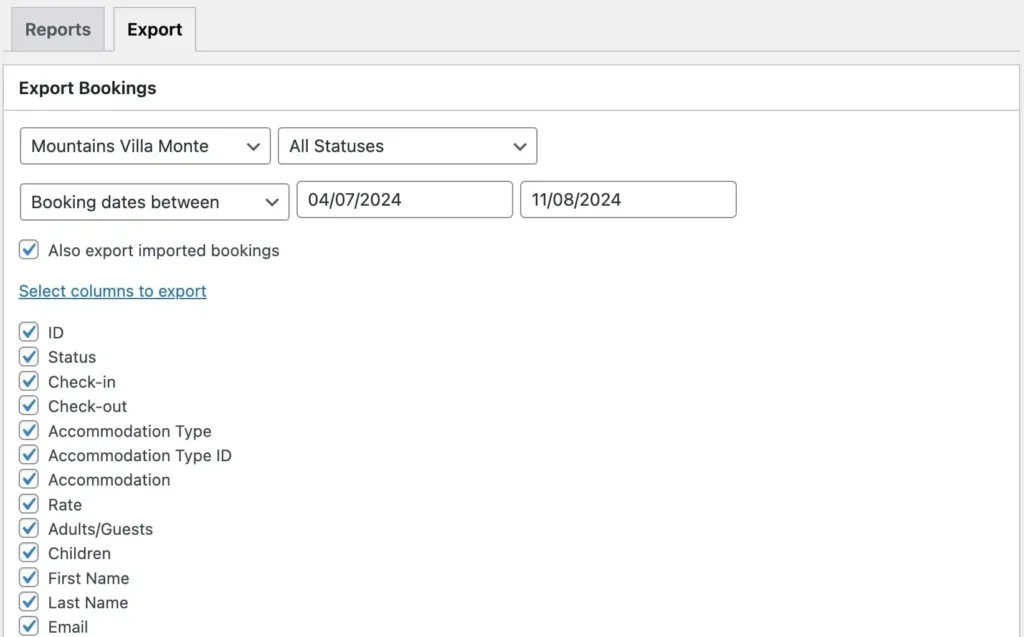Open the All Statuses dropdown

click(x=406, y=146)
